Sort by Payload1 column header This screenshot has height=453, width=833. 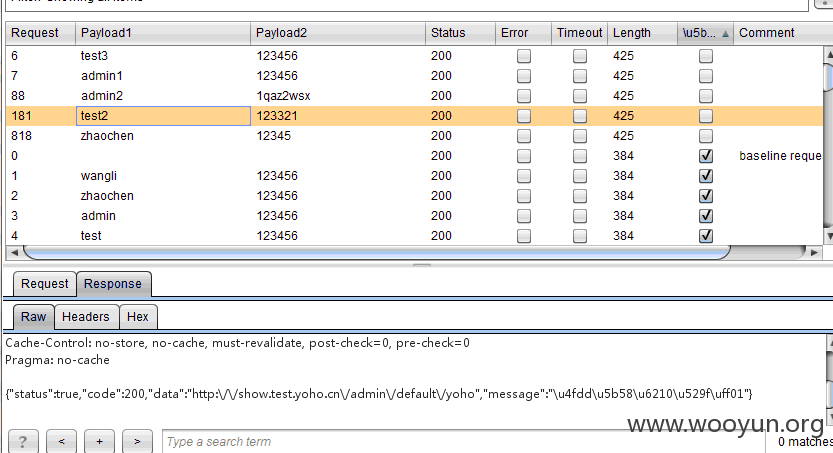pos(163,33)
